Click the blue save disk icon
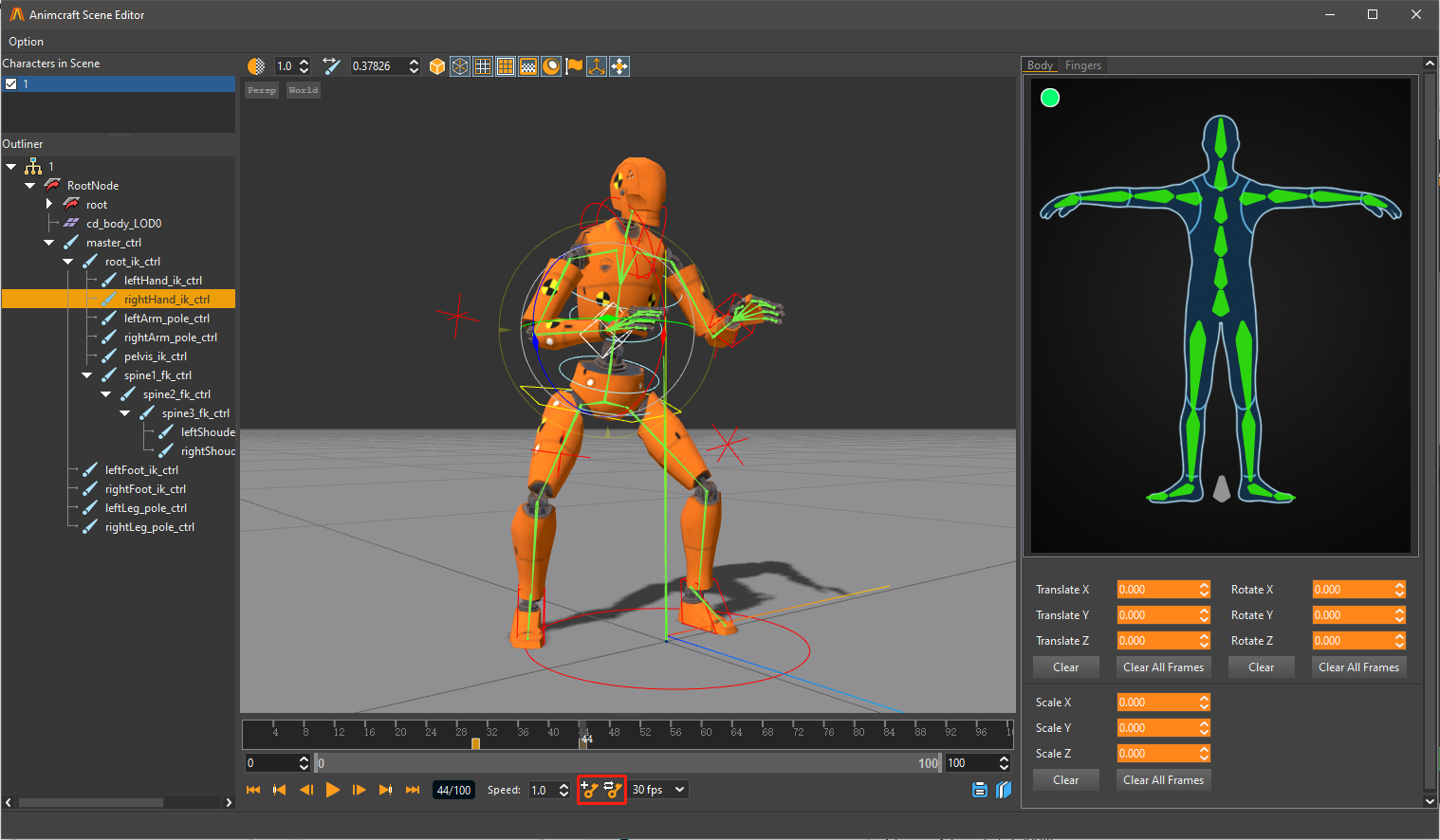1440x840 pixels. pos(980,790)
